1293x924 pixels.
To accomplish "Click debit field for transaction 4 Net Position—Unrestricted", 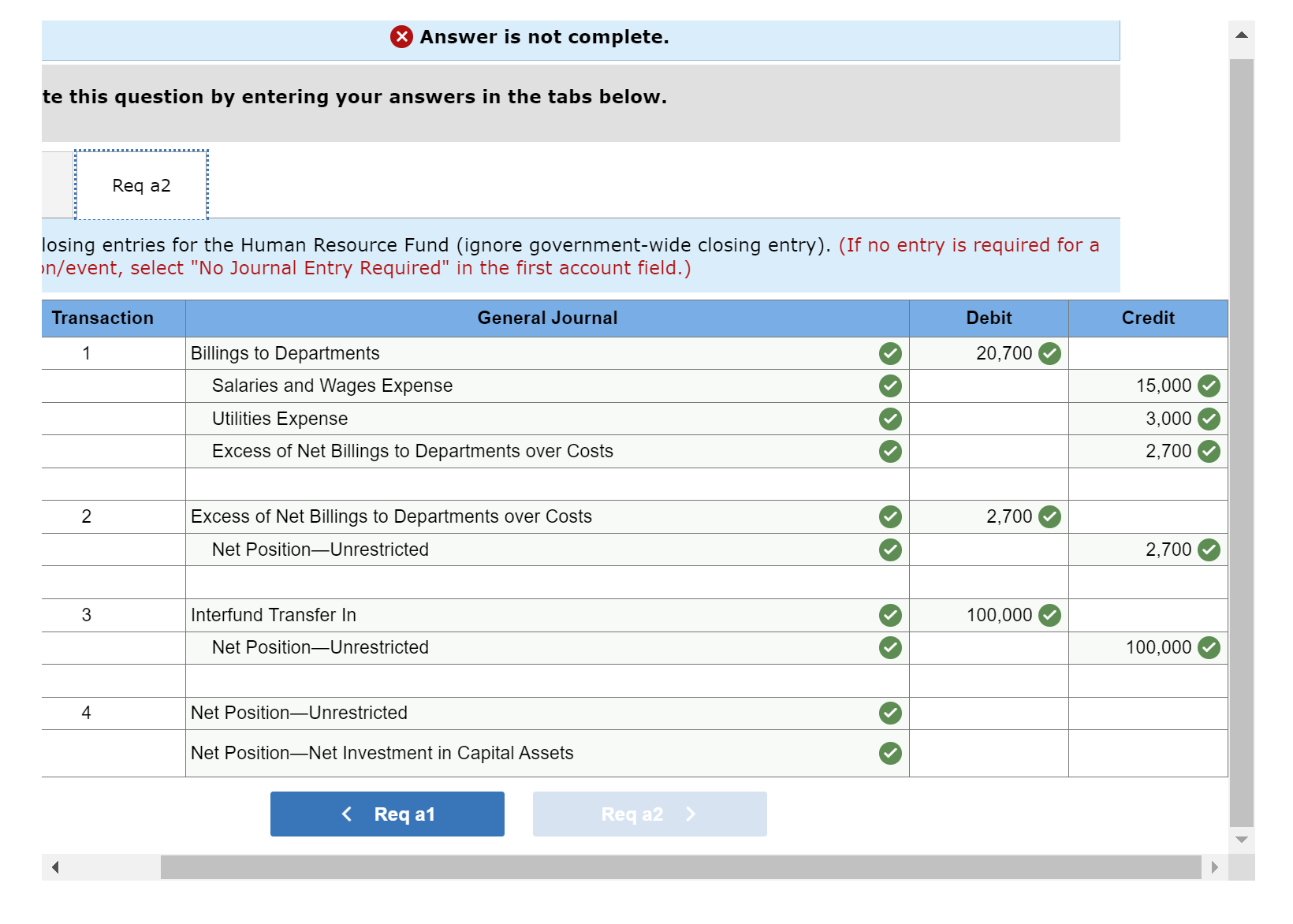I will (x=989, y=713).
